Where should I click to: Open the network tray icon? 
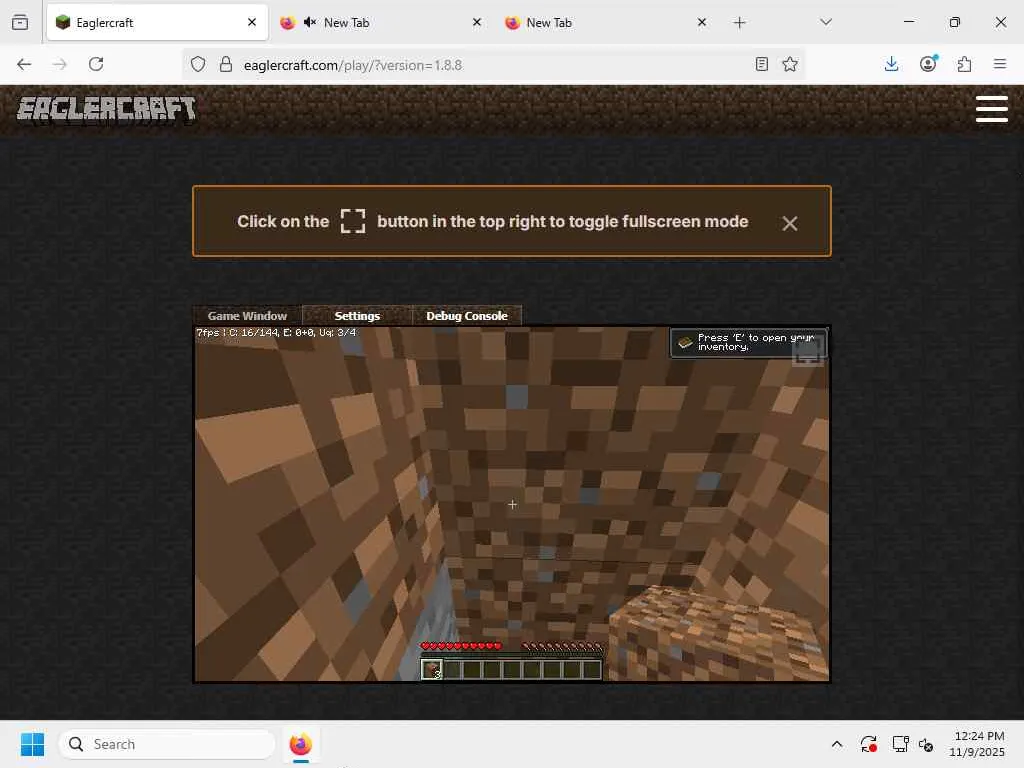[x=901, y=744]
